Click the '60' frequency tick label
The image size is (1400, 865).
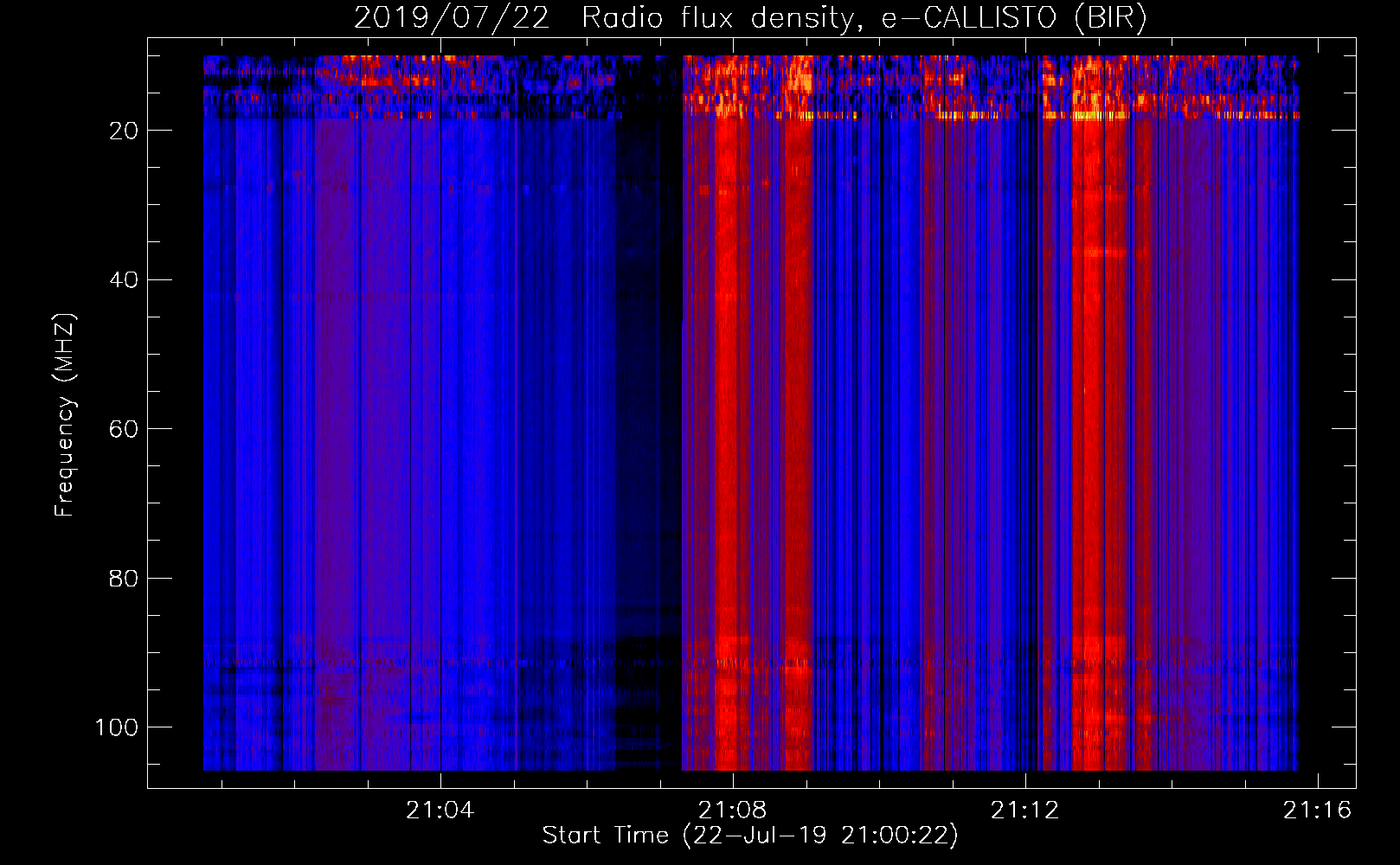[x=124, y=430]
